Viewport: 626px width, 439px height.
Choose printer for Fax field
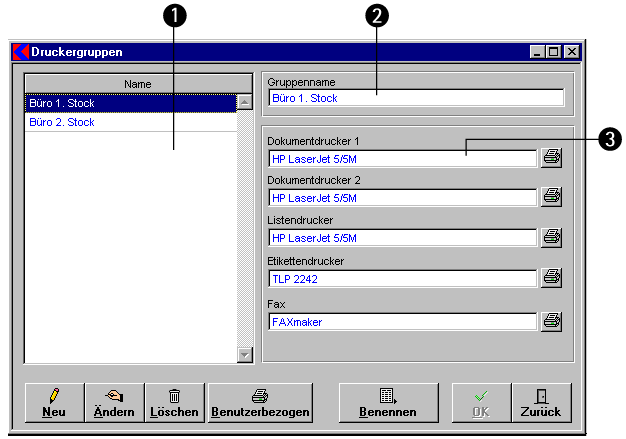click(x=551, y=322)
